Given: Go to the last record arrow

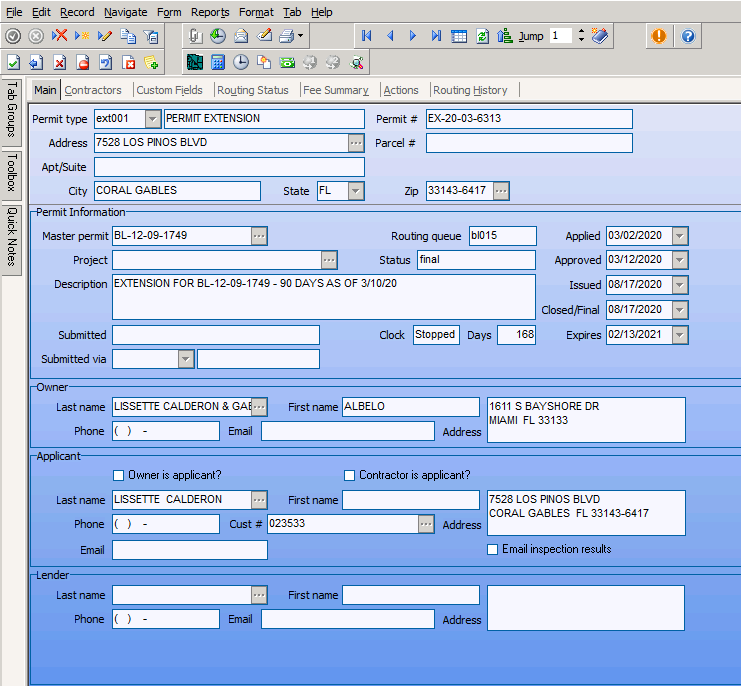Looking at the screenshot, I should 436,36.
